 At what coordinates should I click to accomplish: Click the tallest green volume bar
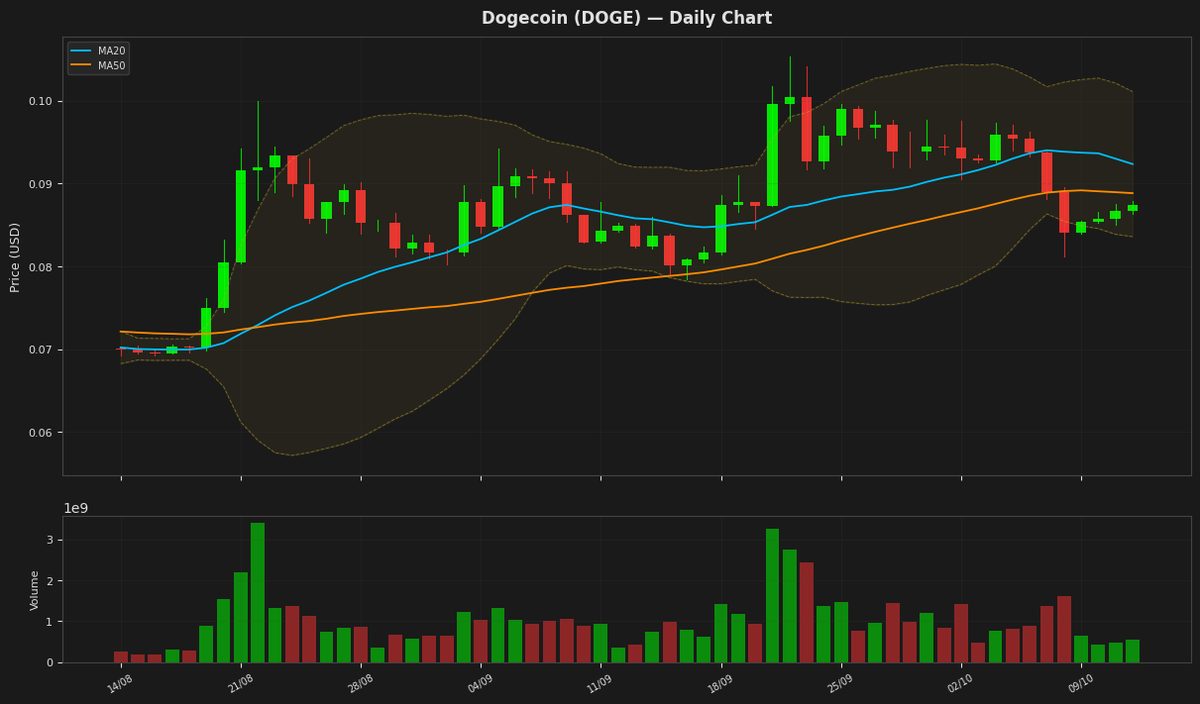click(x=258, y=593)
